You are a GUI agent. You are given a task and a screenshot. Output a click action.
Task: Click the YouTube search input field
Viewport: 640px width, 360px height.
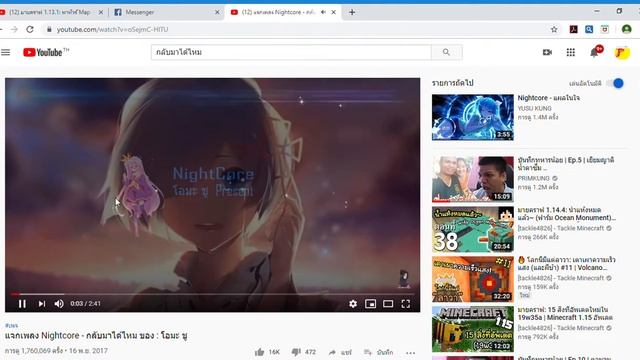[x=291, y=52]
